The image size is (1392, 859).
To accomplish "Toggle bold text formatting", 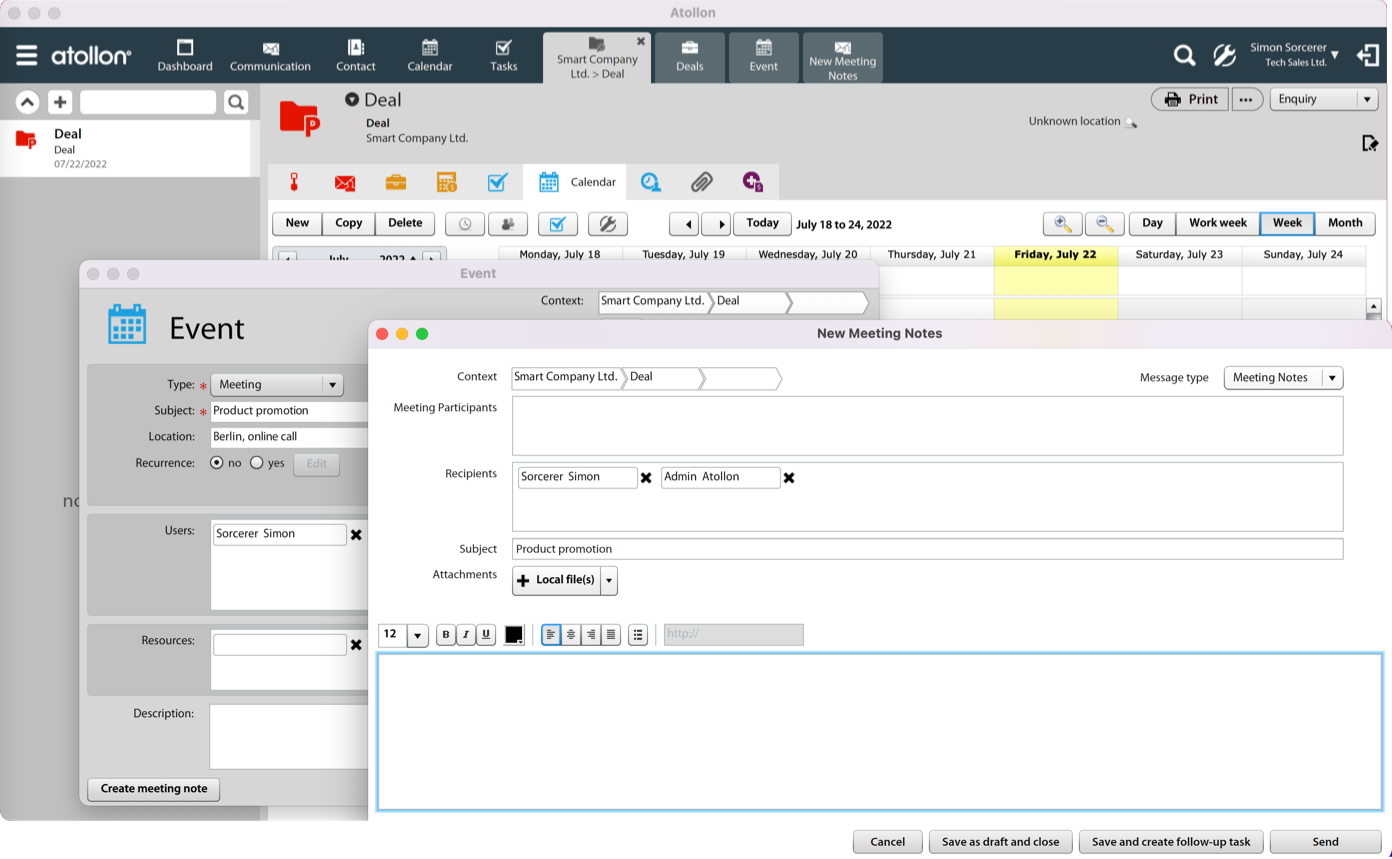I will click(446, 635).
